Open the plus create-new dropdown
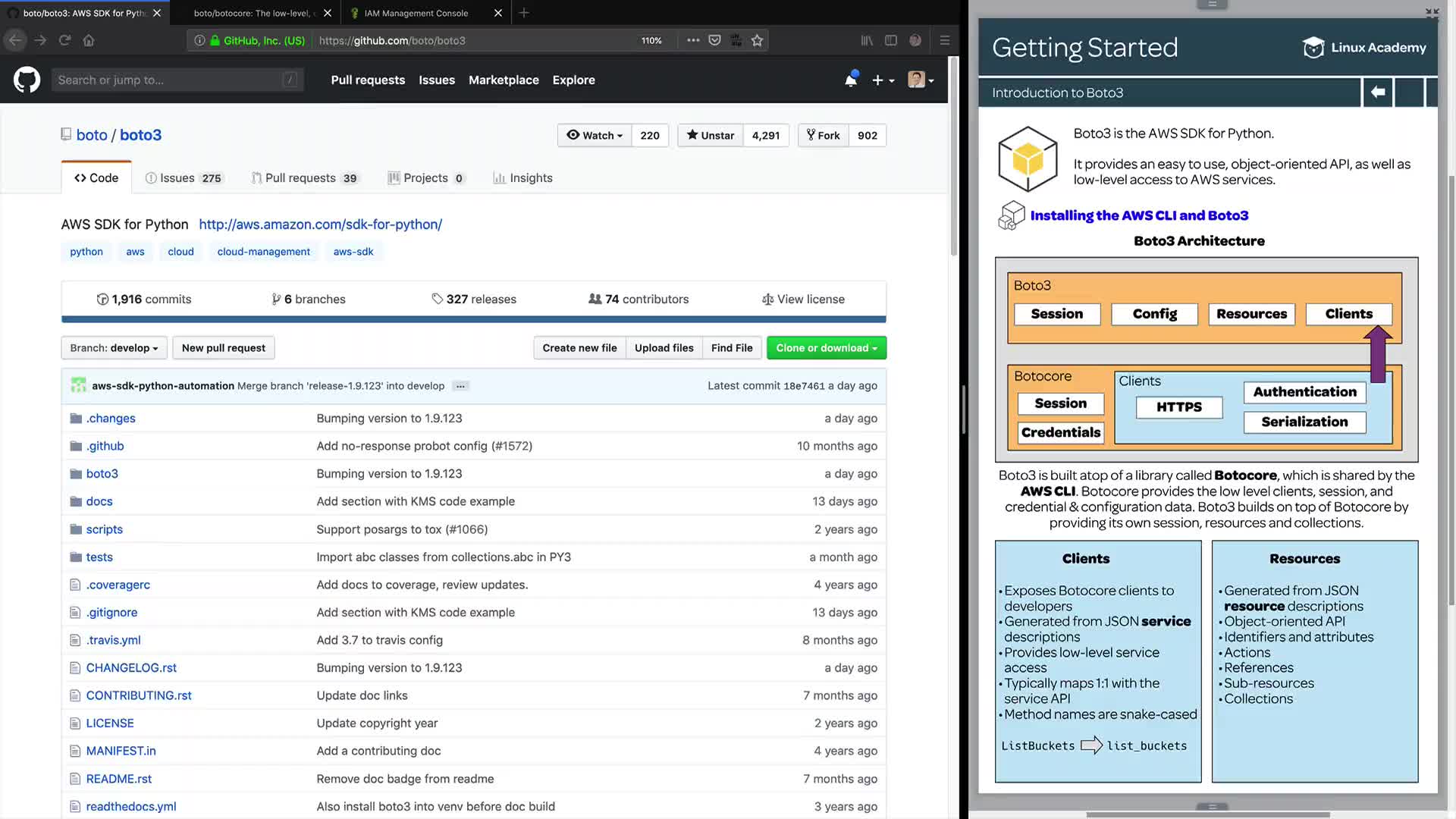Screen dimensions: 1456x819 click(x=882, y=80)
